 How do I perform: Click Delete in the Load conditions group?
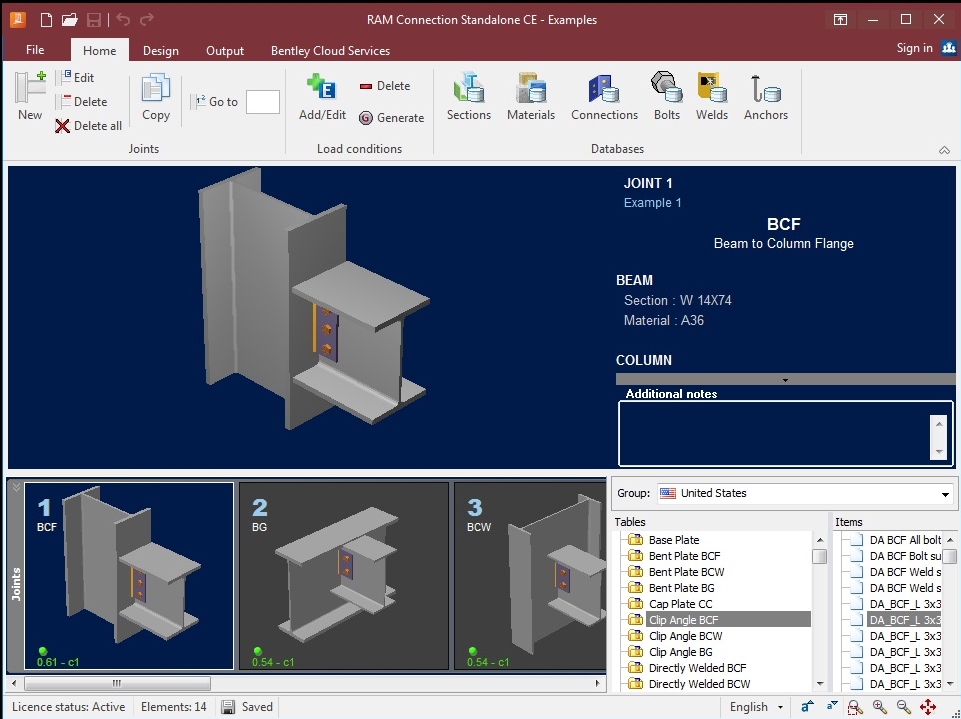click(385, 86)
